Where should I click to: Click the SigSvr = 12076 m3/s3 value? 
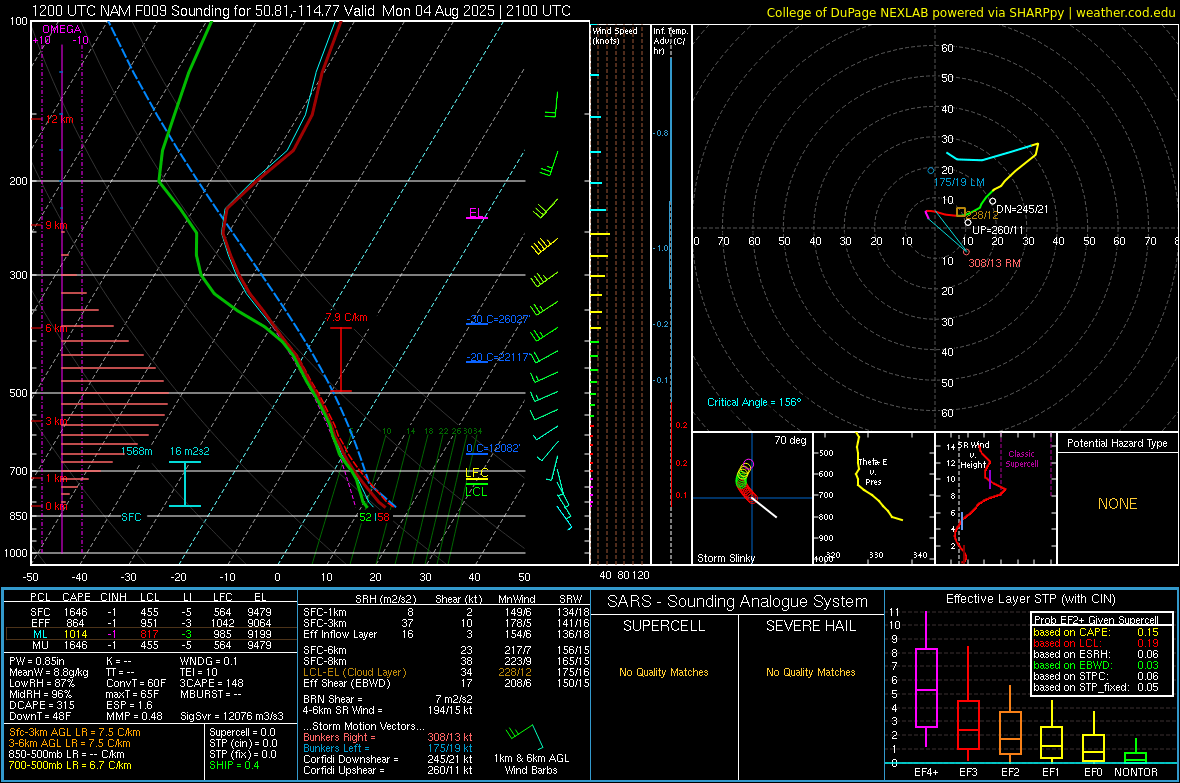click(232, 717)
